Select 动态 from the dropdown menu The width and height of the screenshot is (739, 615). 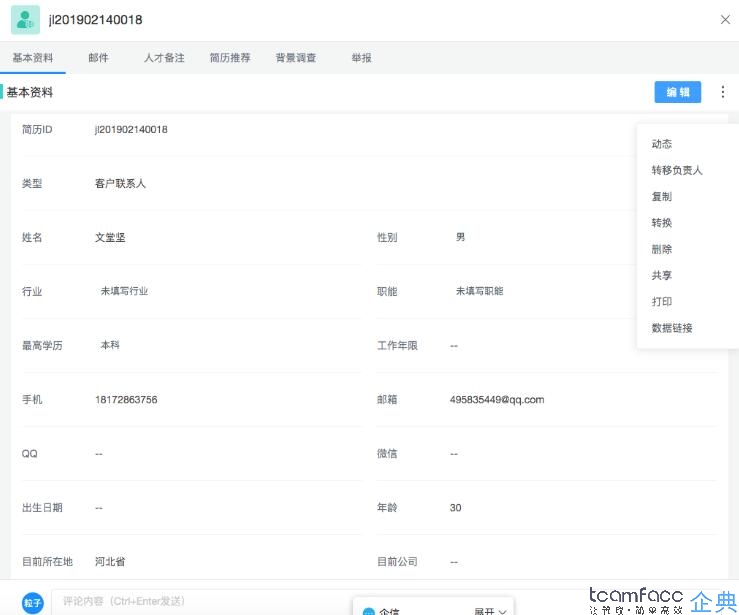coord(662,144)
